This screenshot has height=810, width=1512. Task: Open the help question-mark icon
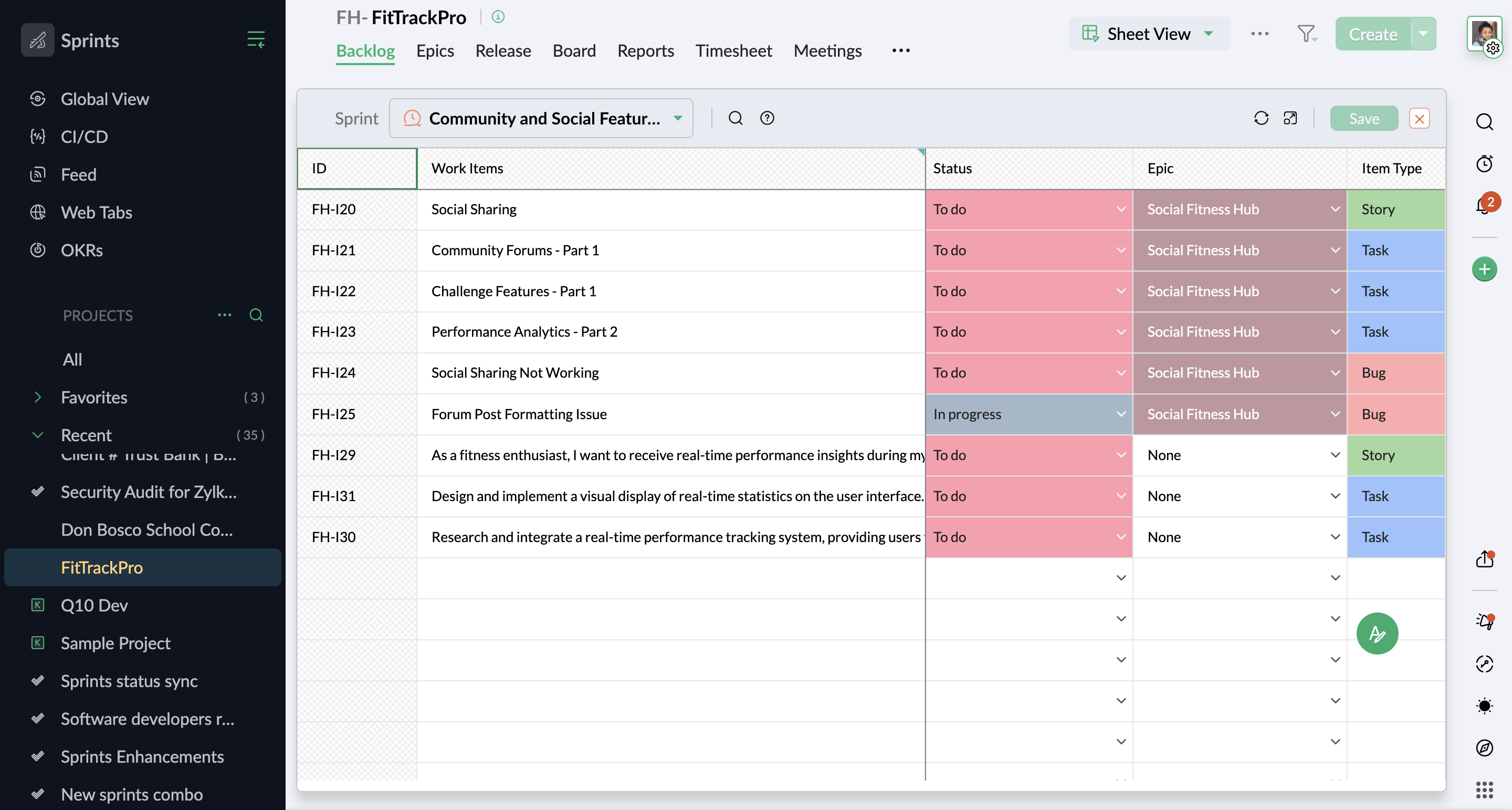766,118
